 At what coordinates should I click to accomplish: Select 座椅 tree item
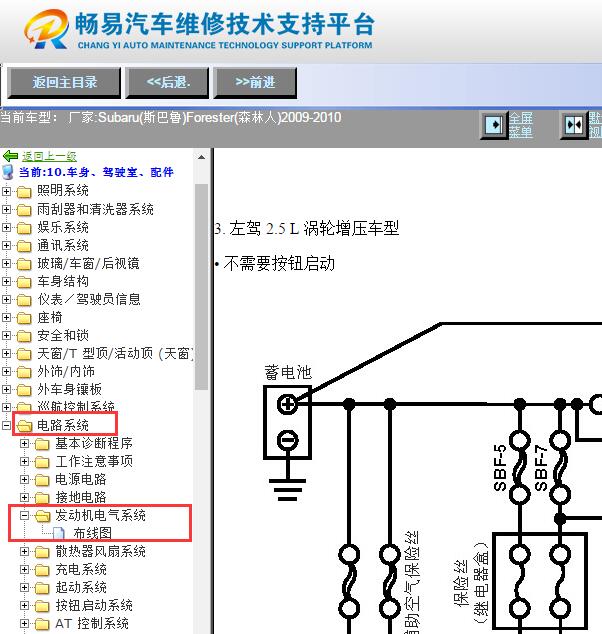pos(50,318)
